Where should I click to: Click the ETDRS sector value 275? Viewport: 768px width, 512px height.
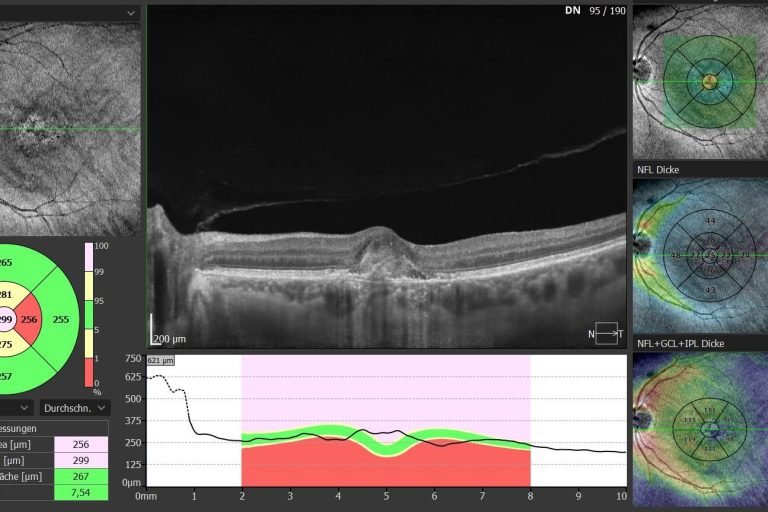click(x=5, y=344)
